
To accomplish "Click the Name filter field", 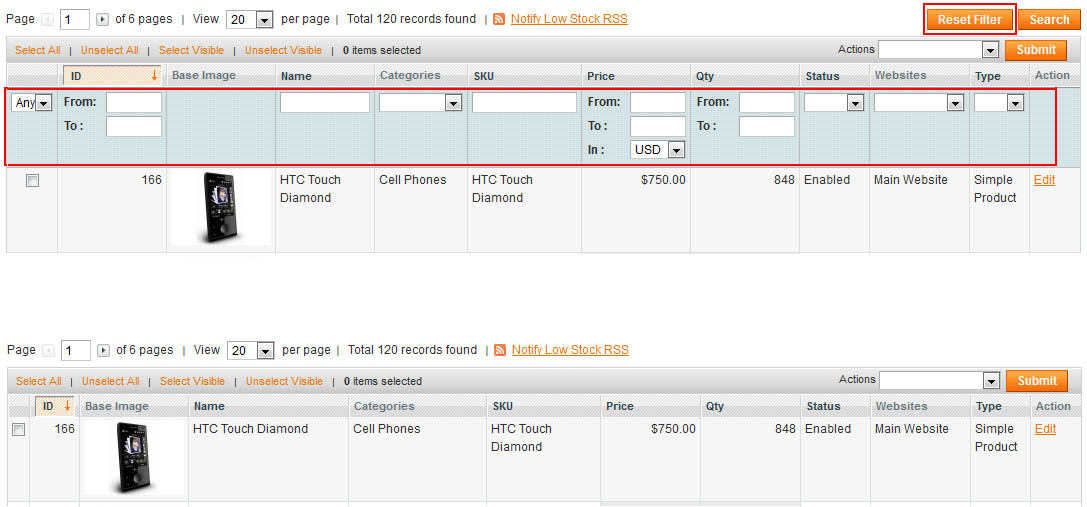I will [325, 103].
